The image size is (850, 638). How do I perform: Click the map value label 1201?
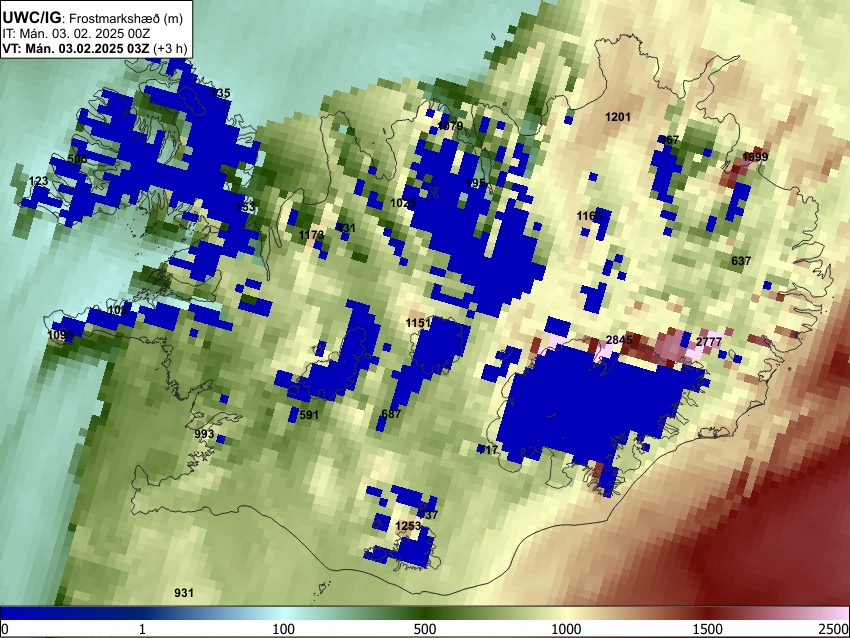[x=617, y=117]
